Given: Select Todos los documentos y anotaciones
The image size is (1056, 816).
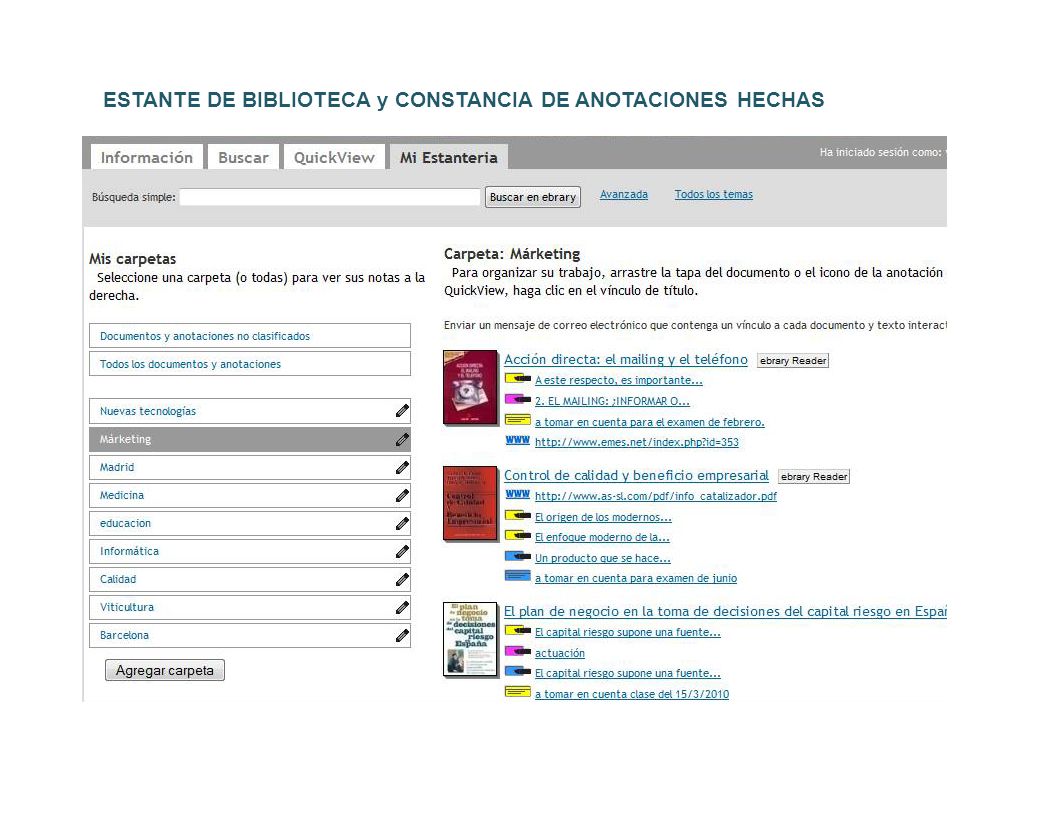Looking at the screenshot, I should point(250,364).
